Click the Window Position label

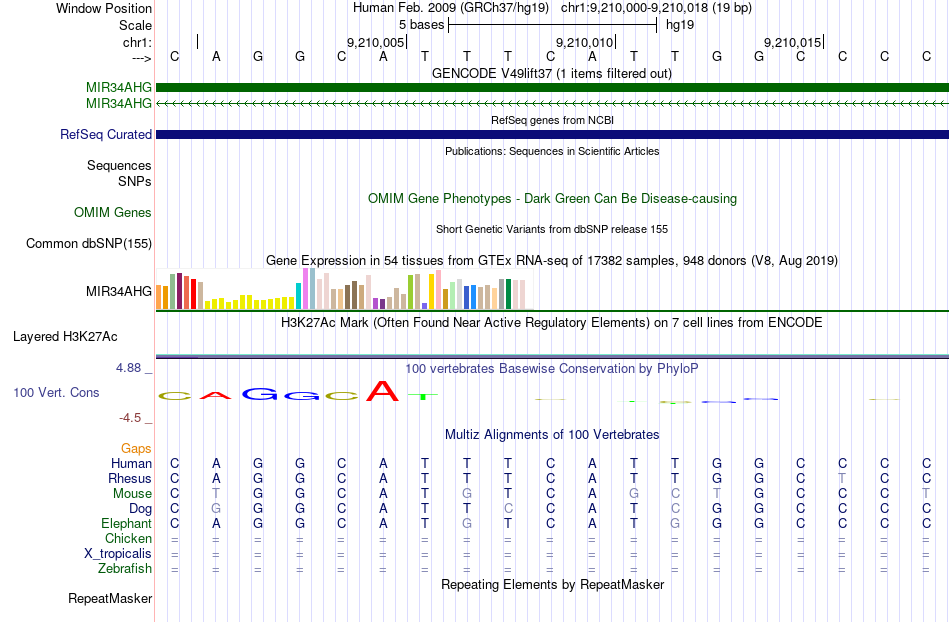tap(104, 8)
